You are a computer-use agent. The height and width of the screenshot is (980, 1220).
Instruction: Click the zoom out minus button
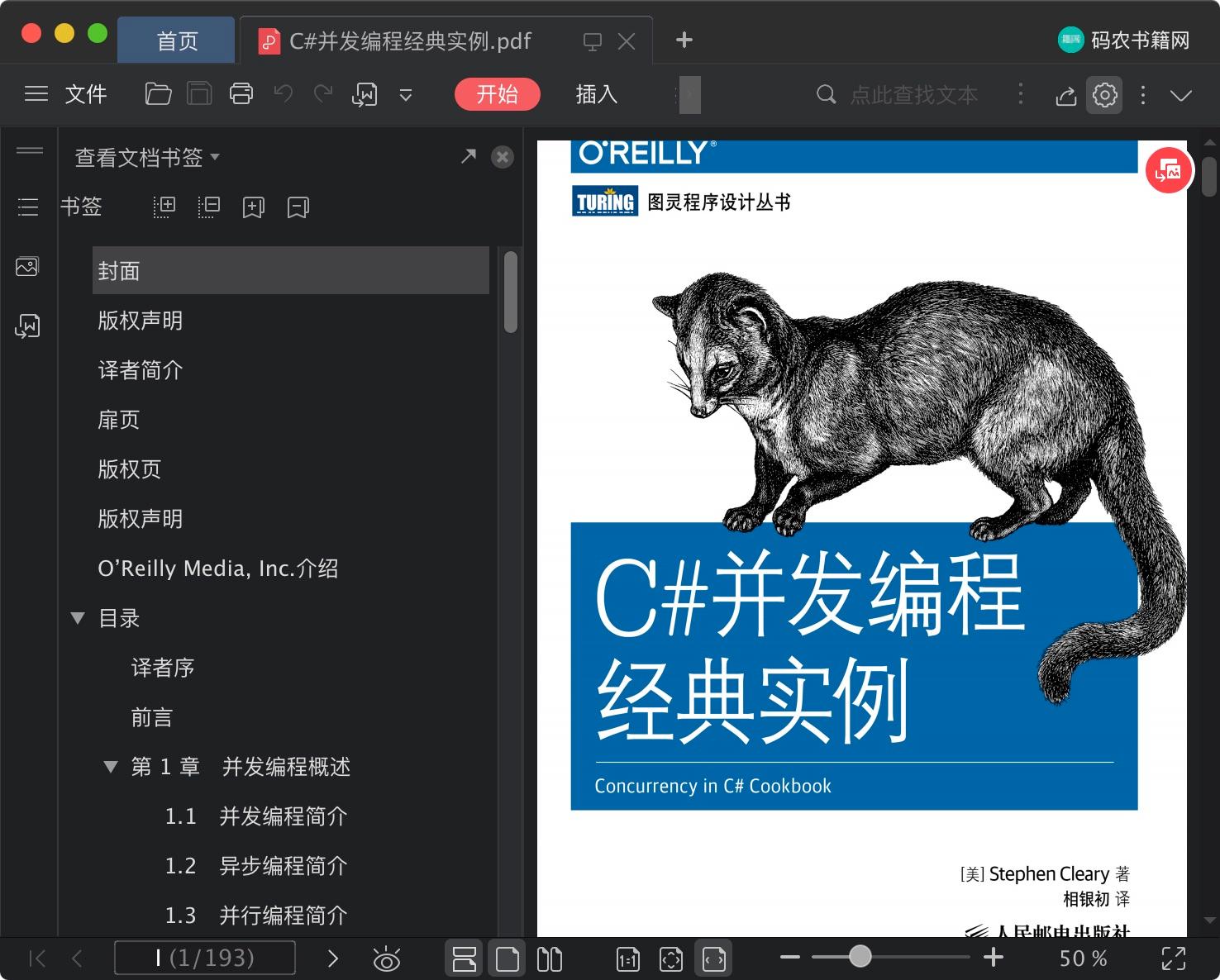pyautogui.click(x=790, y=958)
